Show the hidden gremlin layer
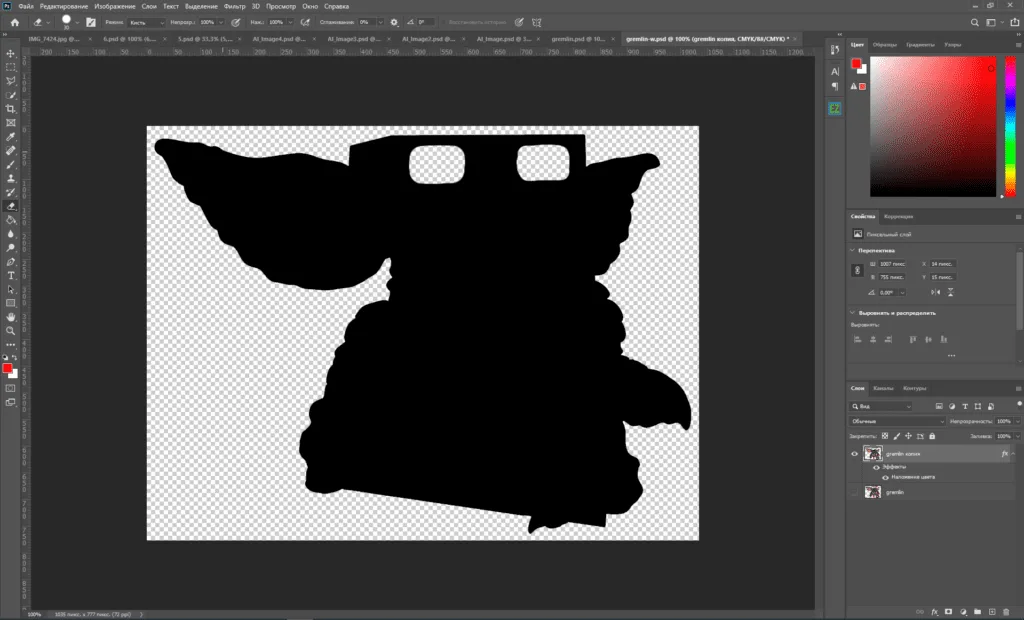The height and width of the screenshot is (620, 1024). pos(854,492)
